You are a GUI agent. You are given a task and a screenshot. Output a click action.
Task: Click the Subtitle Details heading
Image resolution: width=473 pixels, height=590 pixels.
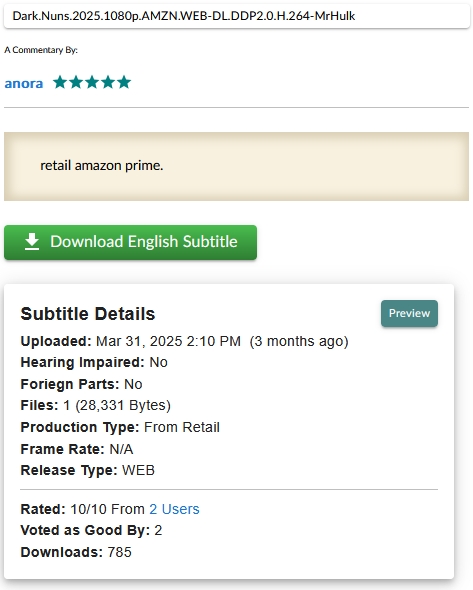[88, 313]
